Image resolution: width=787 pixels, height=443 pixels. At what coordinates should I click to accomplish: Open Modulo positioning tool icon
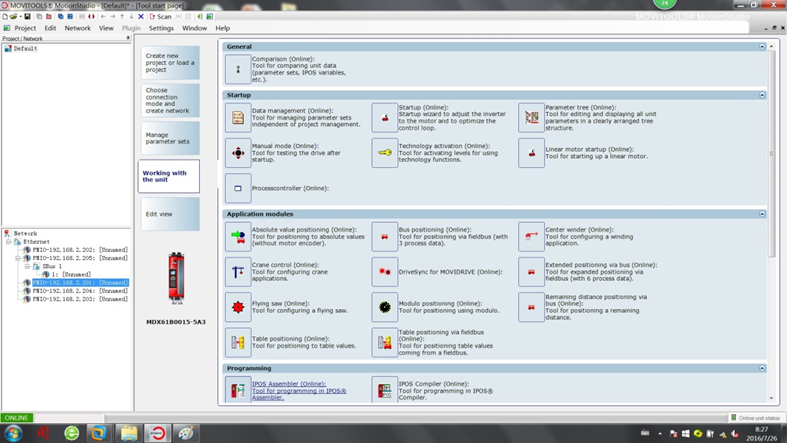(384, 307)
